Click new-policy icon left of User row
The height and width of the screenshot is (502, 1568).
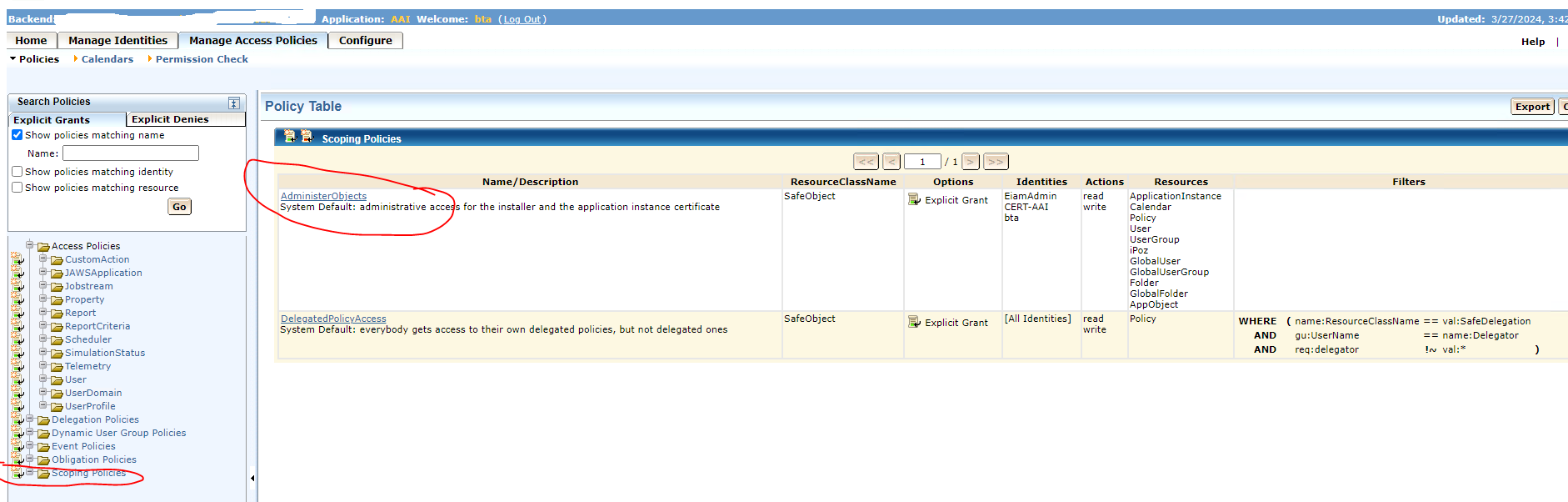point(17,379)
